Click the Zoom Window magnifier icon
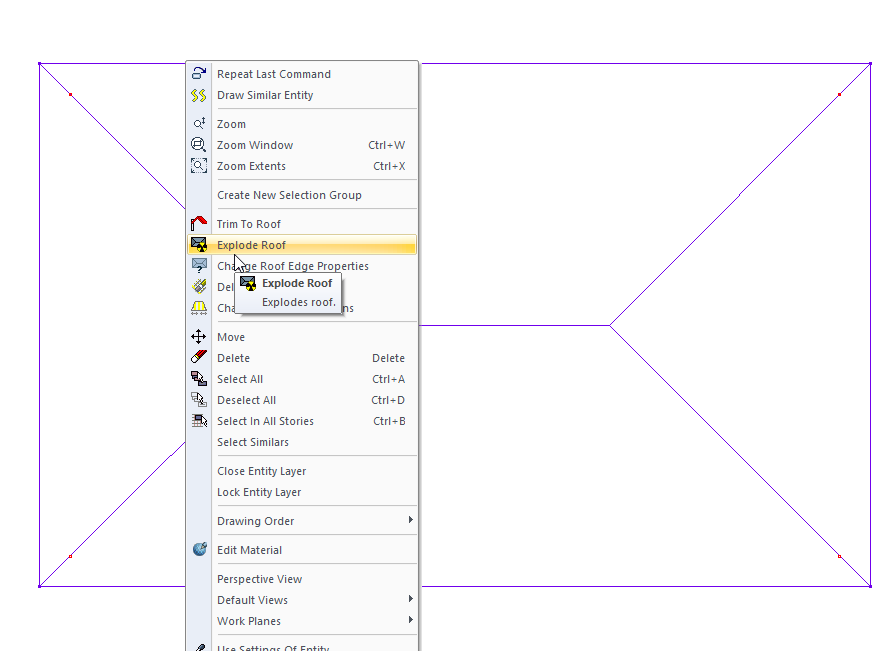The height and width of the screenshot is (651, 896). pos(199,145)
